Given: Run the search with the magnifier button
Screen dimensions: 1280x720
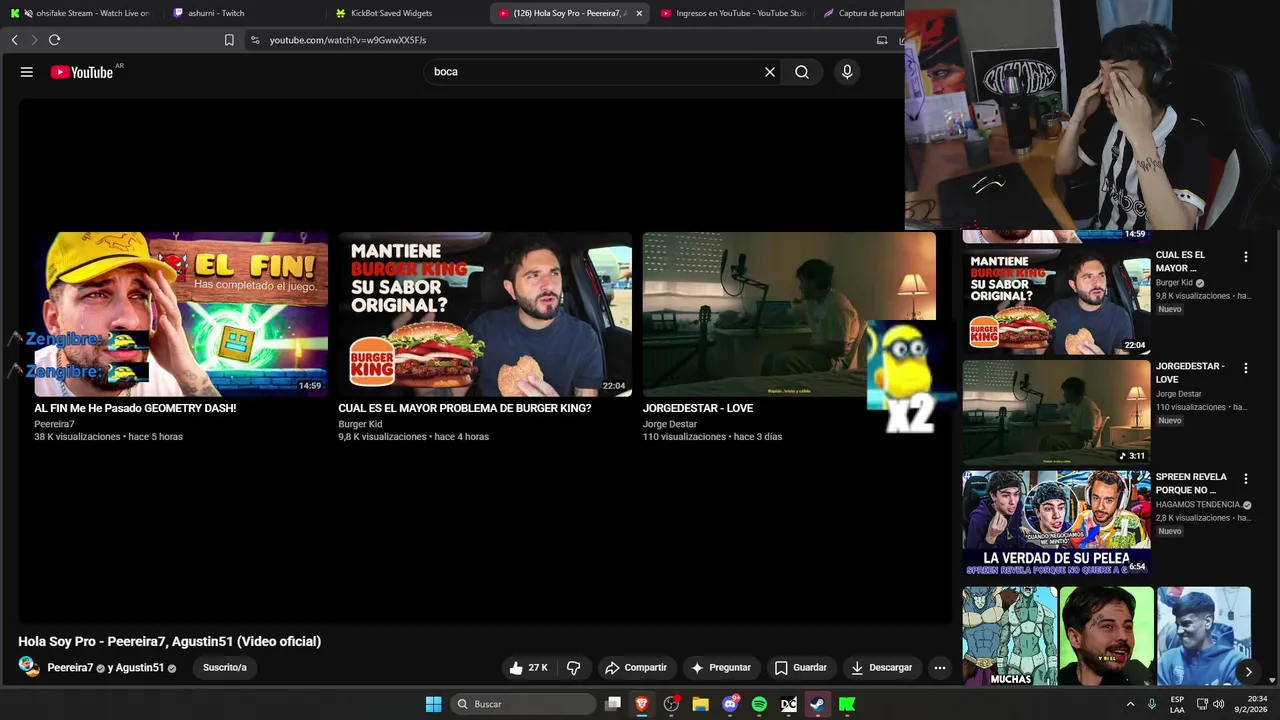Looking at the screenshot, I should (x=802, y=72).
